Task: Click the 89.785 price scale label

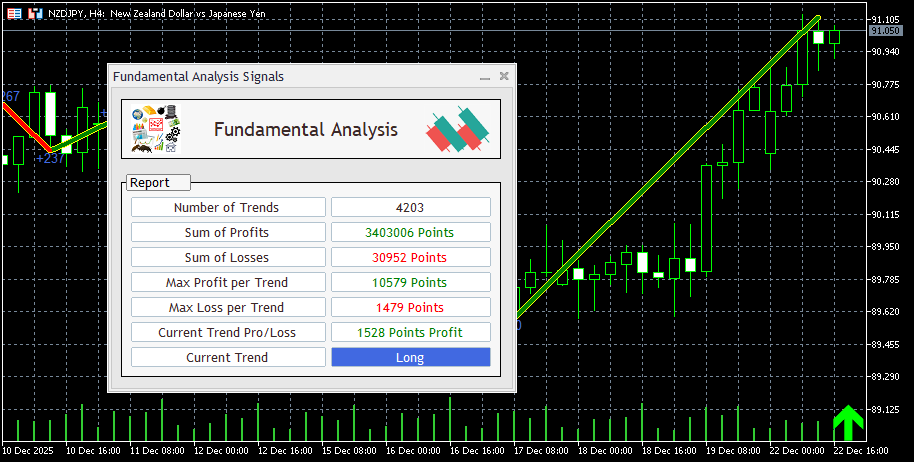Action: 885,280
